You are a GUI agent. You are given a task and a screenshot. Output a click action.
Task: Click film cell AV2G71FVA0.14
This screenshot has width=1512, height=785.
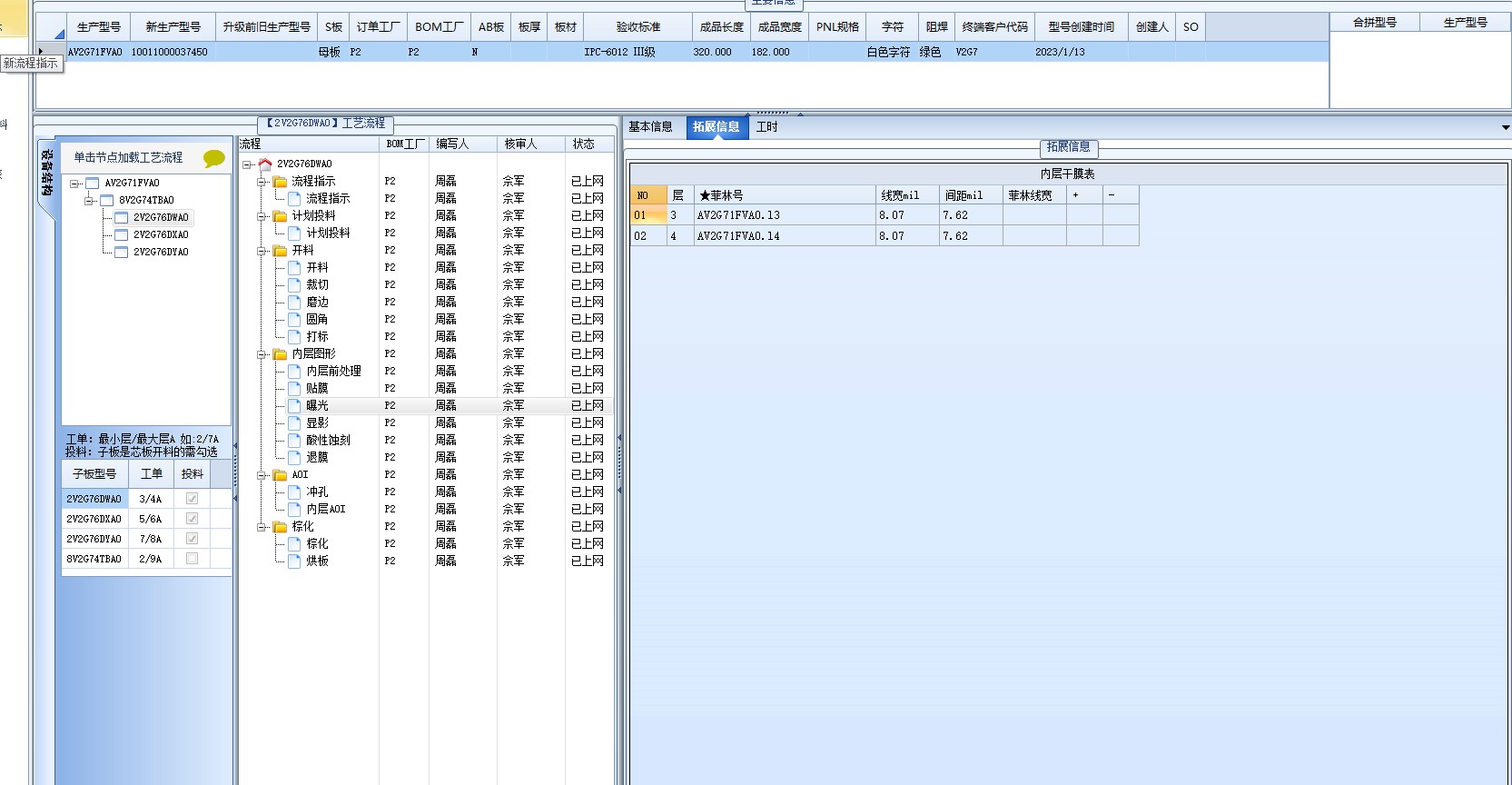786,236
